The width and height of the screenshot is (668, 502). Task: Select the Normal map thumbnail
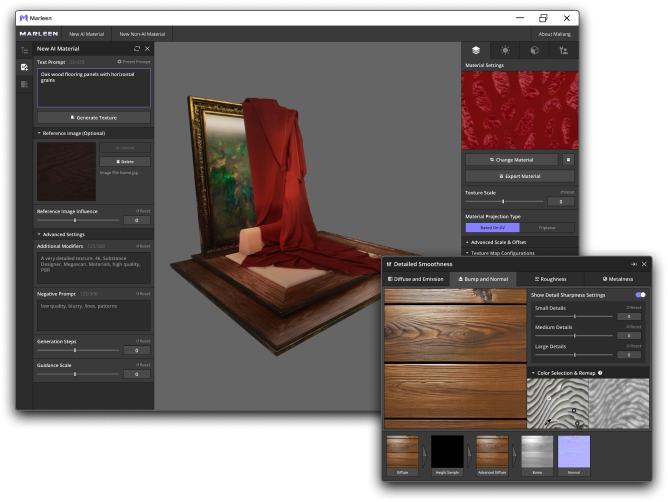coord(574,455)
